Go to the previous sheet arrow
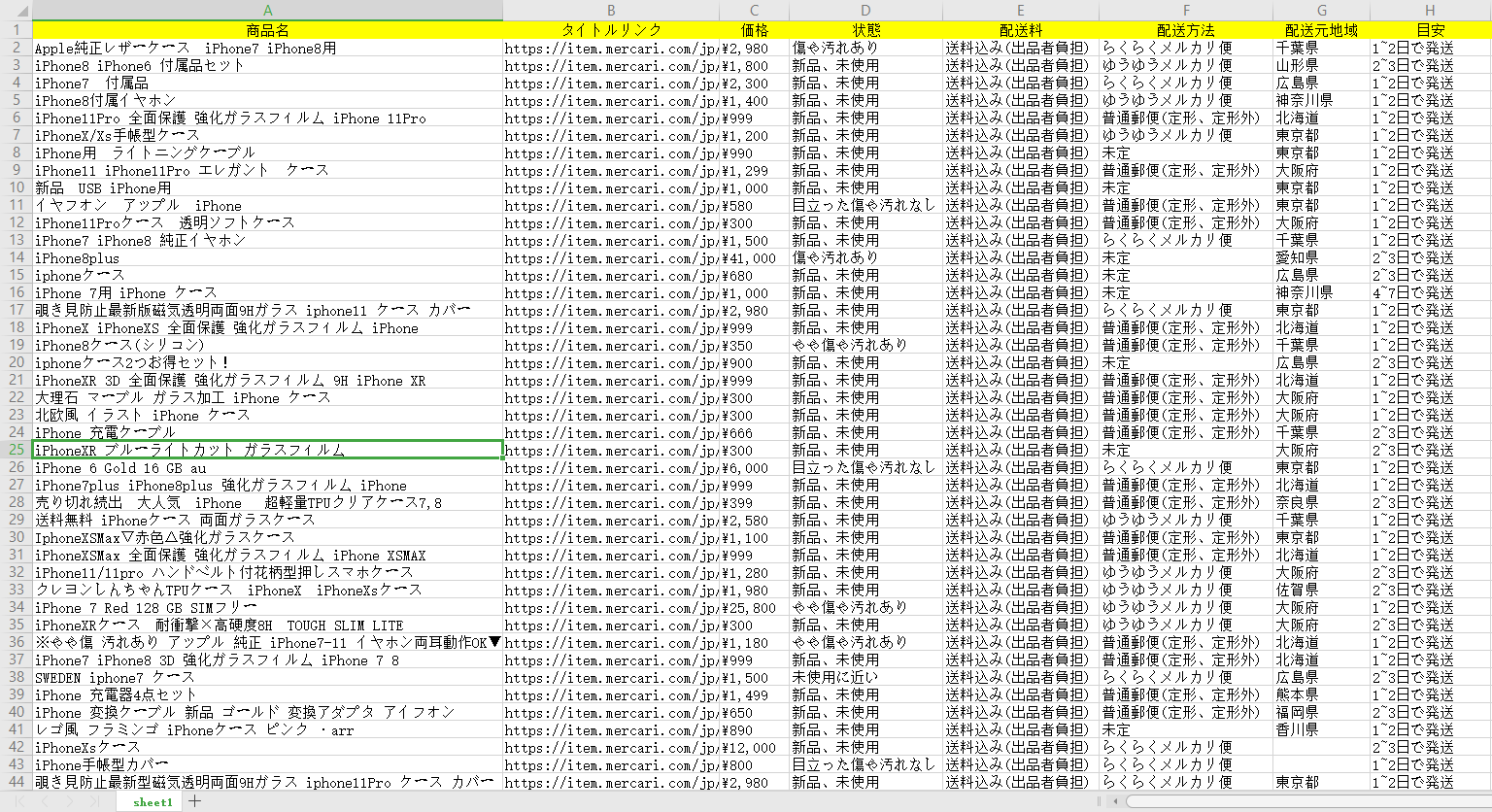This screenshot has height=812, width=1492. pyautogui.click(x=46, y=801)
